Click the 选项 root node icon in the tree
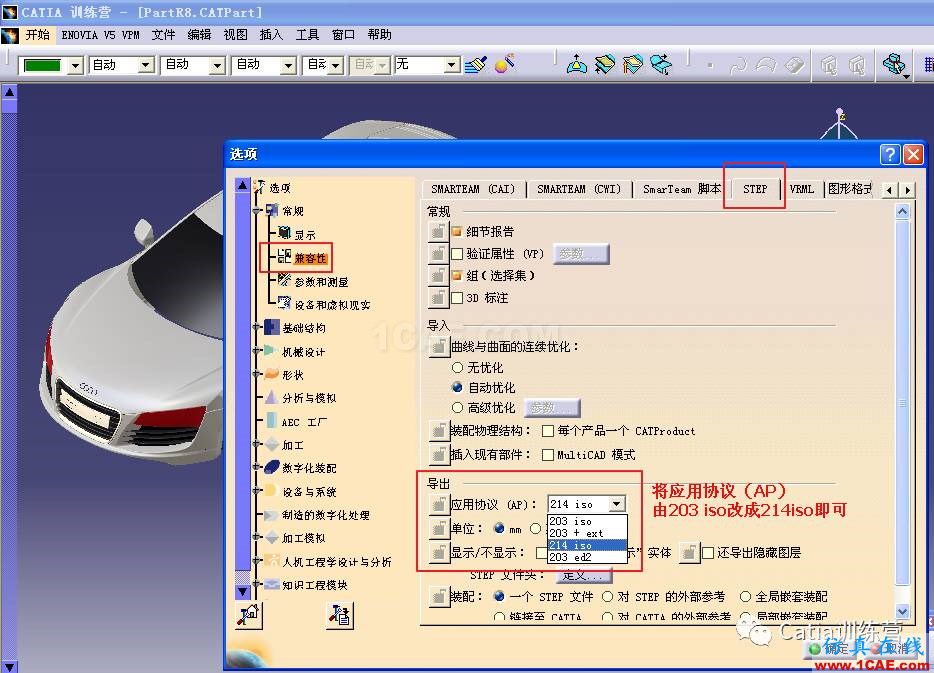 pyautogui.click(x=259, y=187)
